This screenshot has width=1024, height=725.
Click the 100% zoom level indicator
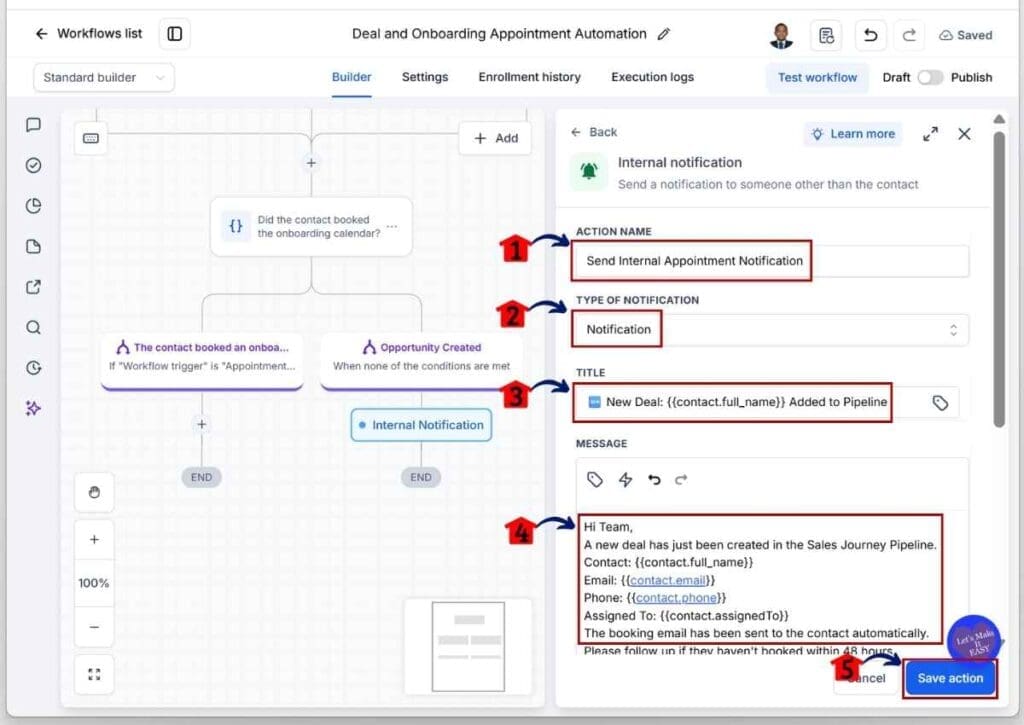click(94, 583)
